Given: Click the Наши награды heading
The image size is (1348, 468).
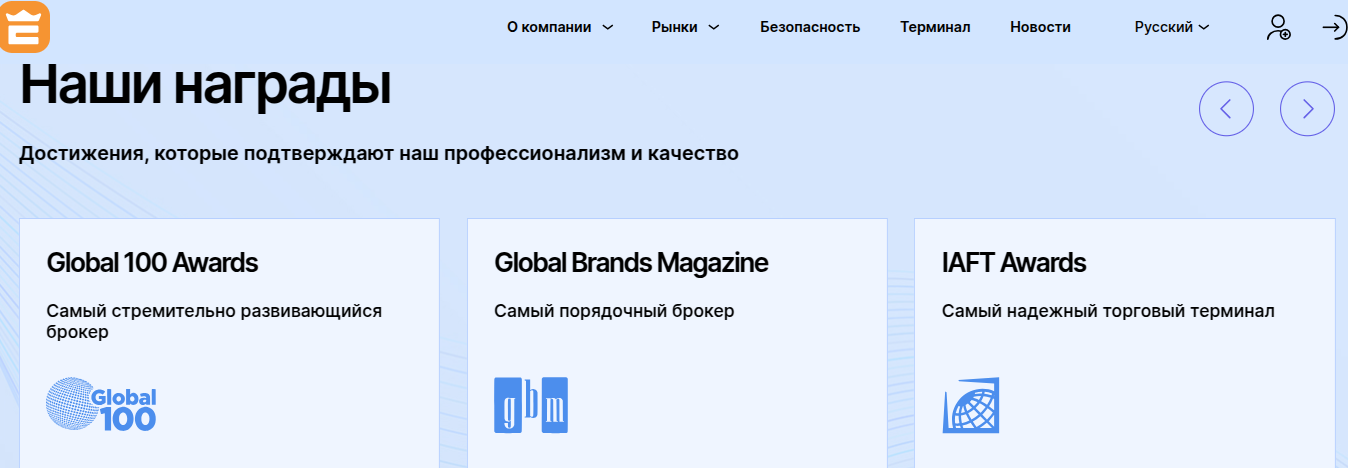Looking at the screenshot, I should [205, 84].
